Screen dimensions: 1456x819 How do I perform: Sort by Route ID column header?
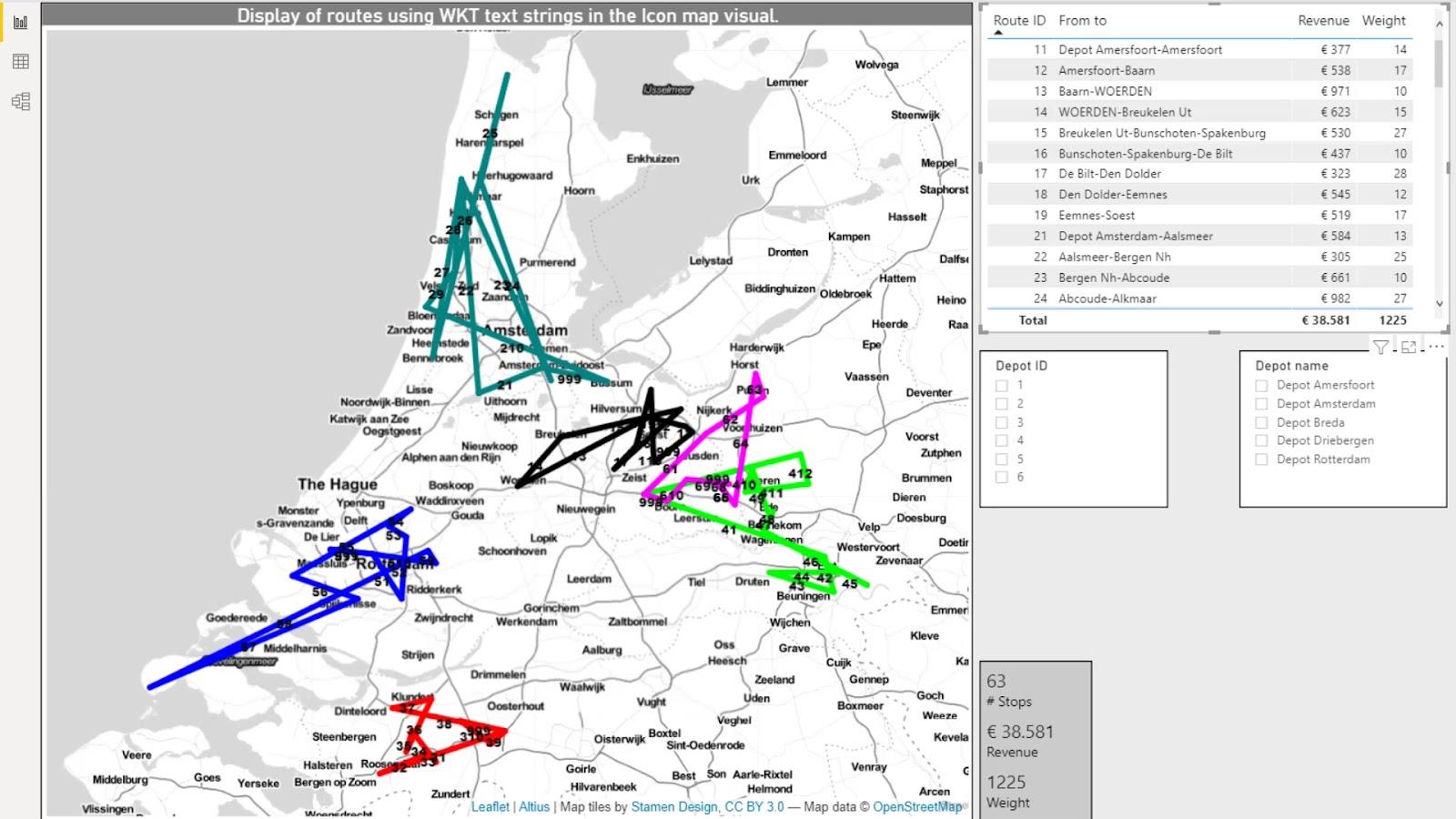click(x=1019, y=20)
